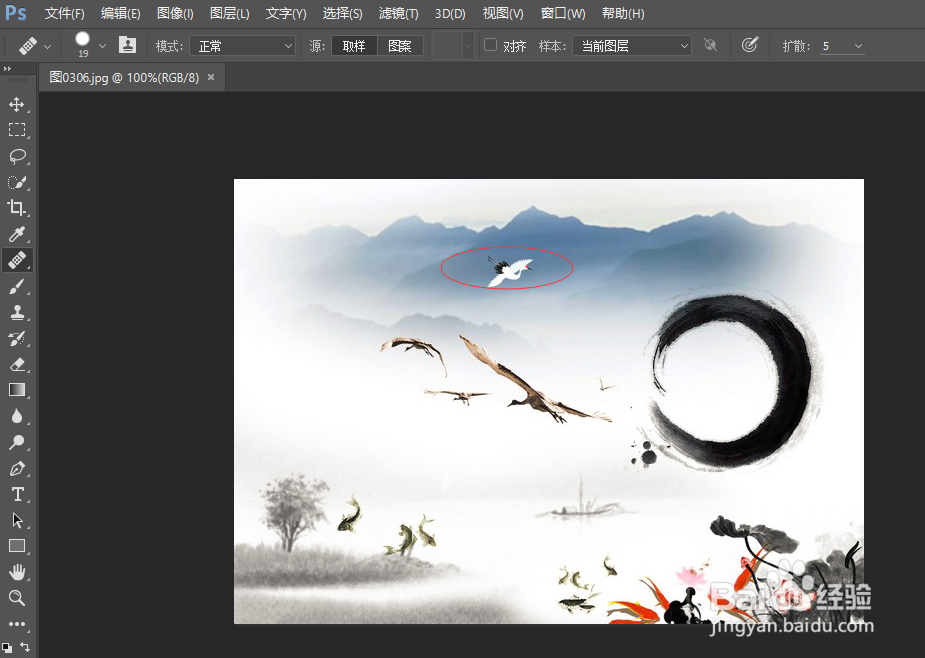This screenshot has width=925, height=658.
Task: Open the 3D(D) menu
Action: [450, 13]
